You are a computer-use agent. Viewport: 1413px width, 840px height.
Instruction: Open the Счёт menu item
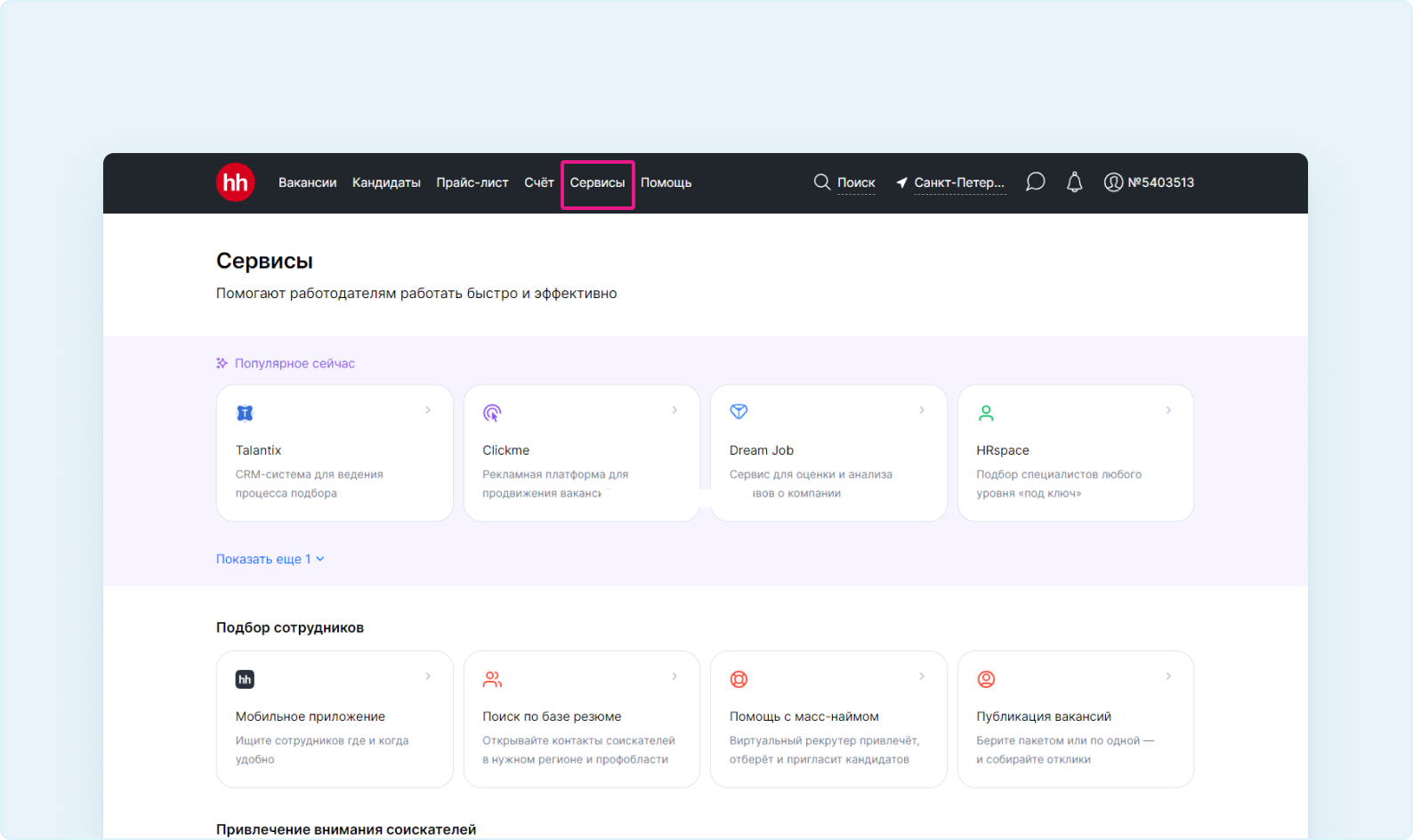[x=539, y=182]
